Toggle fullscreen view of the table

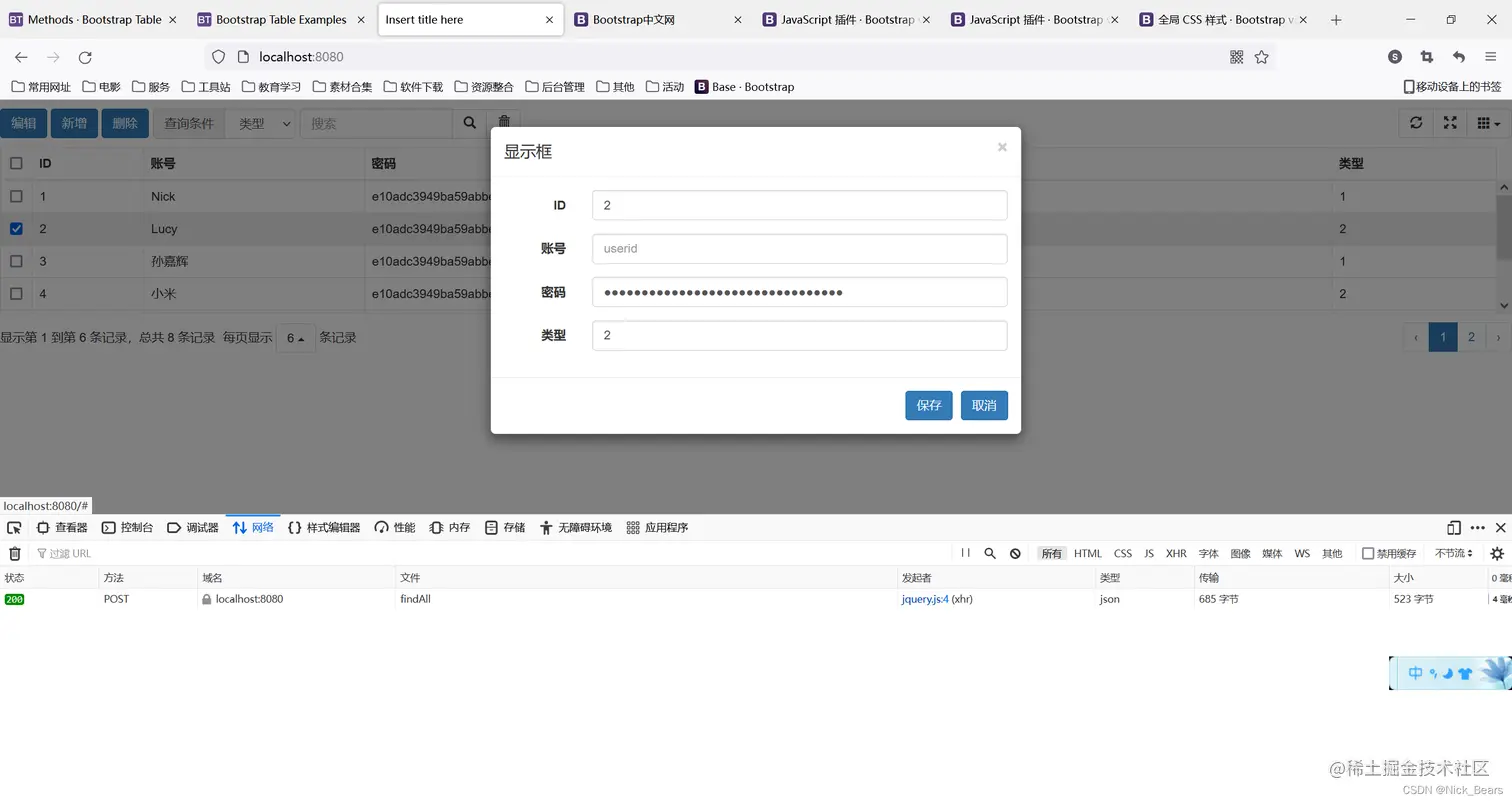1451,122
